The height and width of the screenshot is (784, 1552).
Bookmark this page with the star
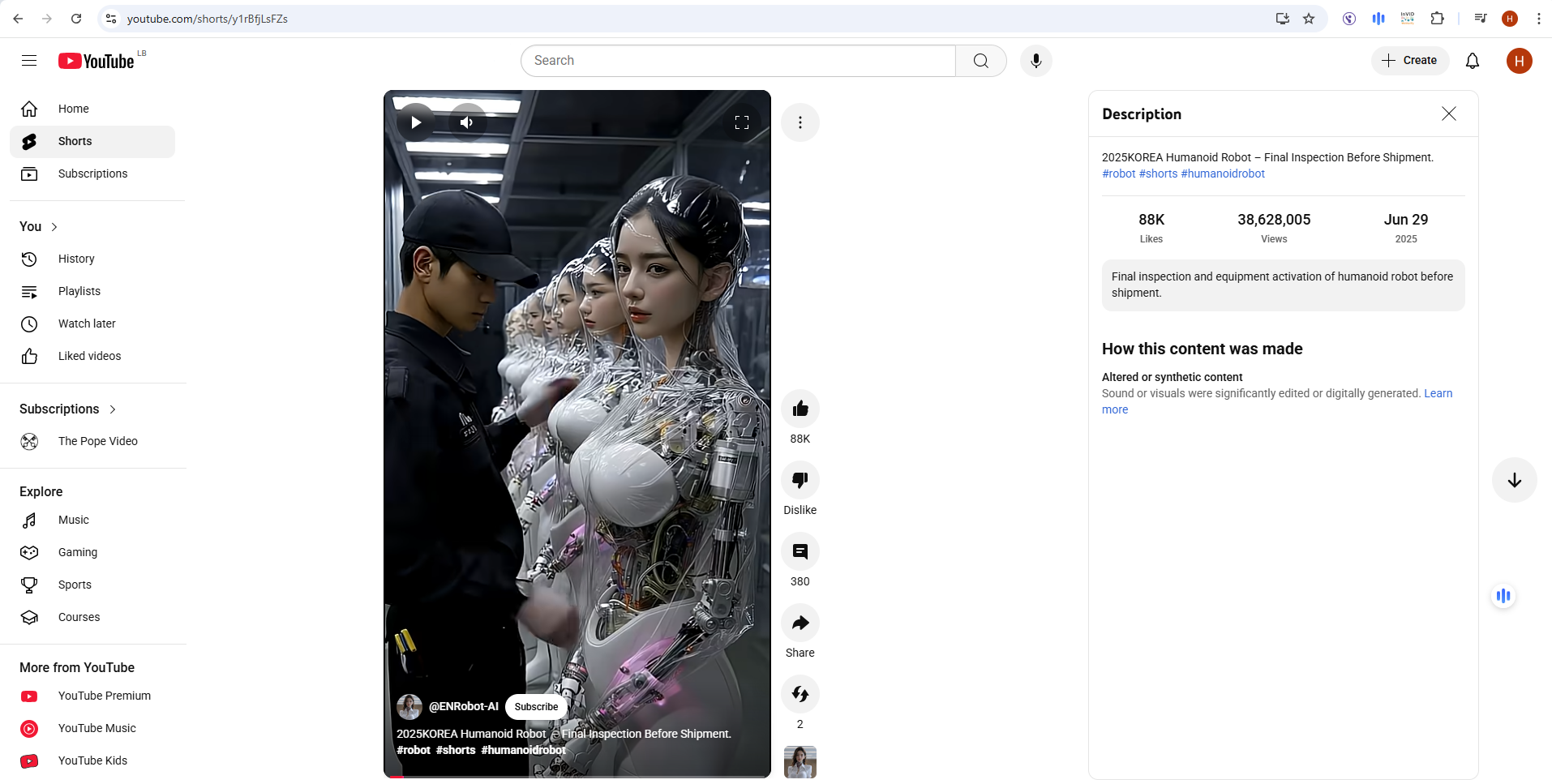[1309, 19]
